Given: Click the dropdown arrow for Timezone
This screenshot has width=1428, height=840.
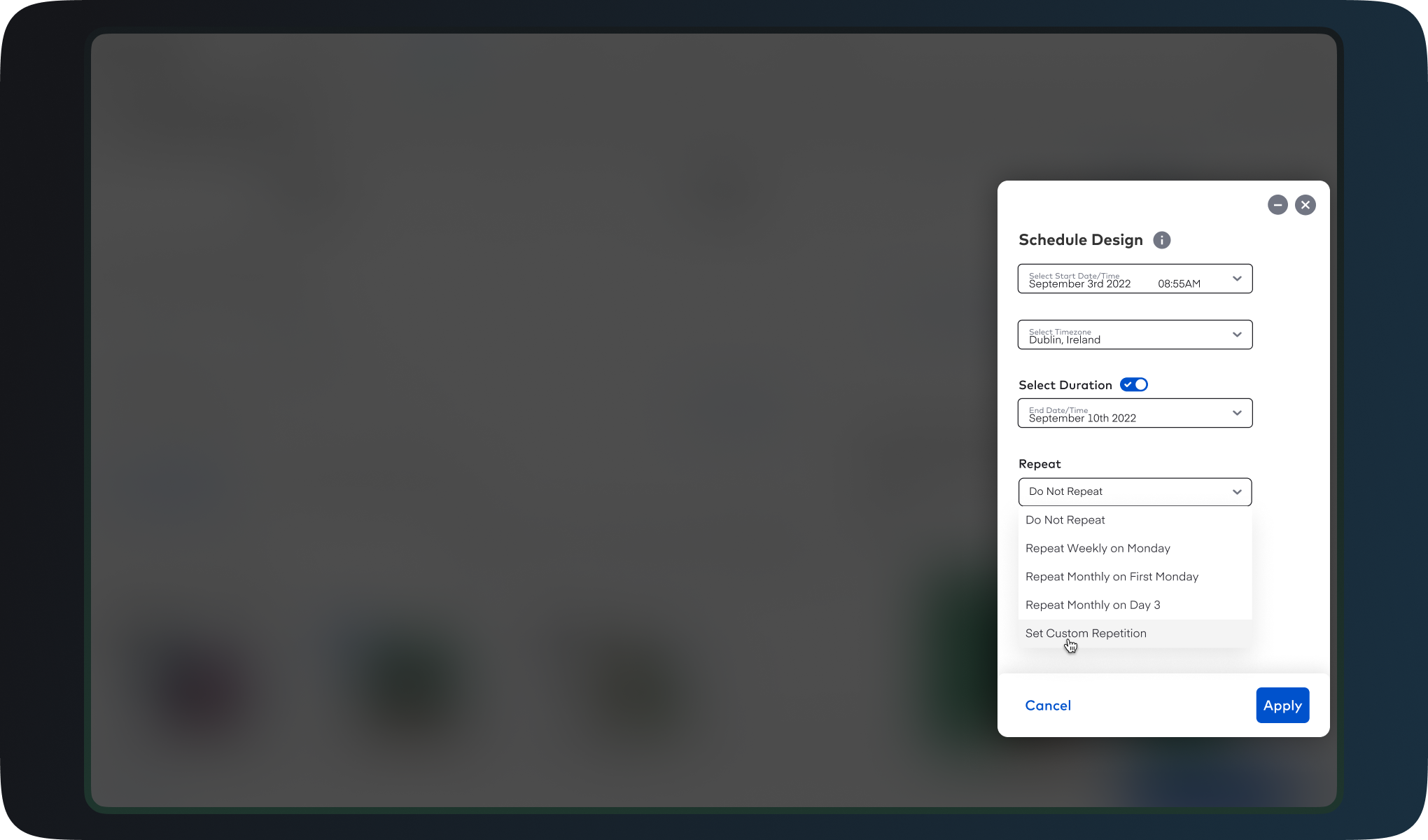Looking at the screenshot, I should 1237,334.
